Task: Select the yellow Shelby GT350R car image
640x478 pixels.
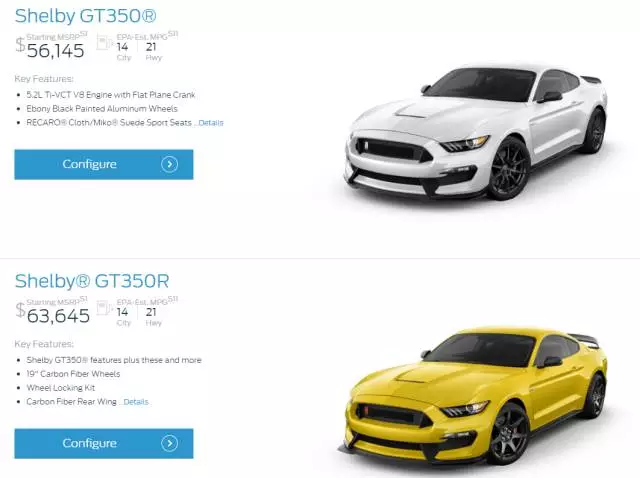Action: click(x=473, y=396)
